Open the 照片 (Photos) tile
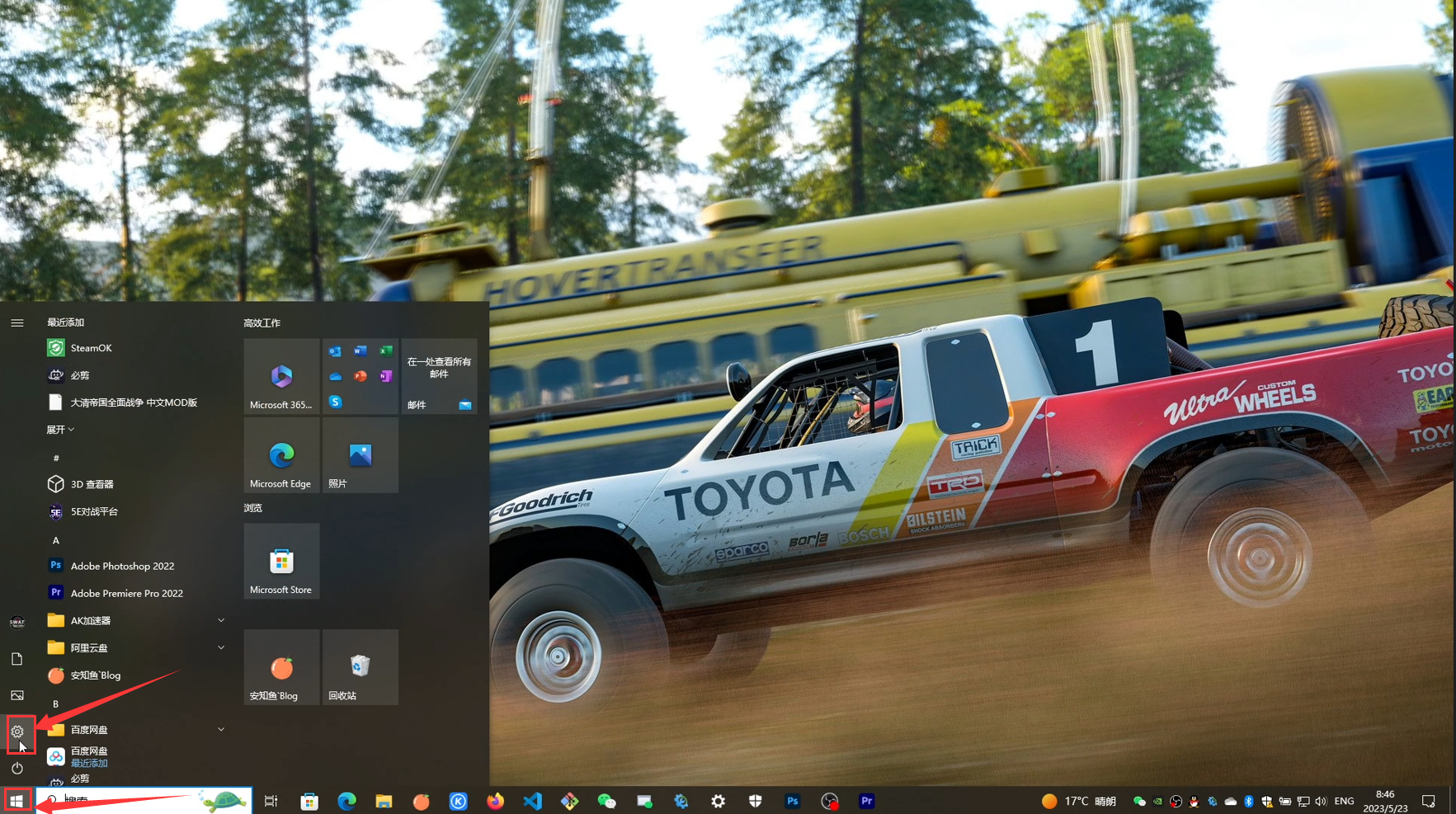This screenshot has width=1456, height=814. 360,456
